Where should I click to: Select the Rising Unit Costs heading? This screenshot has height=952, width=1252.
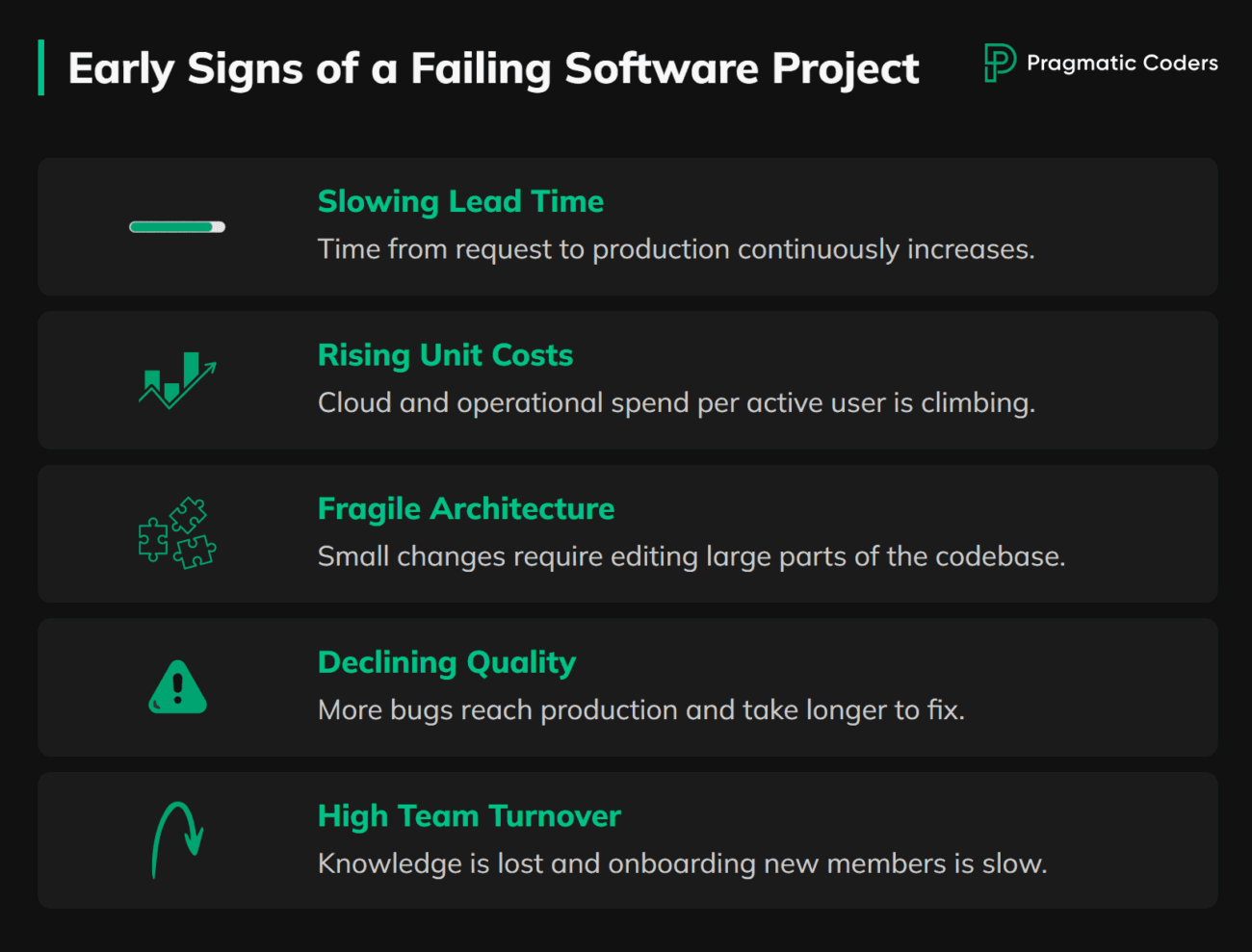(x=445, y=355)
